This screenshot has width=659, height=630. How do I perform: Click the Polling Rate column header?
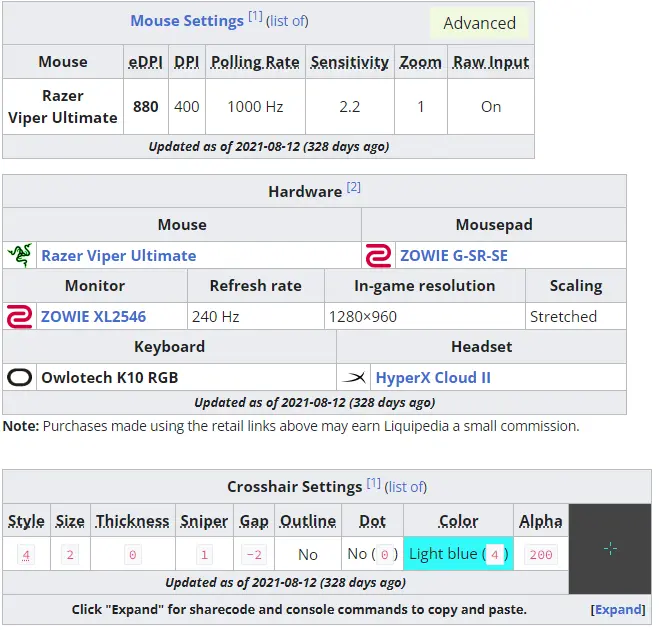coord(255,62)
